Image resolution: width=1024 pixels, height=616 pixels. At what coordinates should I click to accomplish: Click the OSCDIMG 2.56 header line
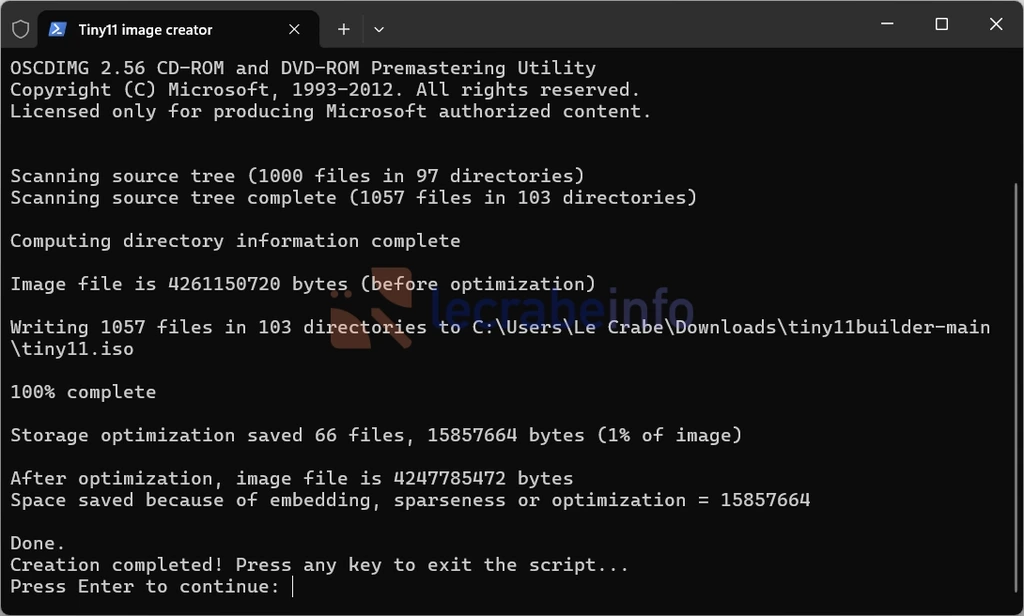click(303, 68)
